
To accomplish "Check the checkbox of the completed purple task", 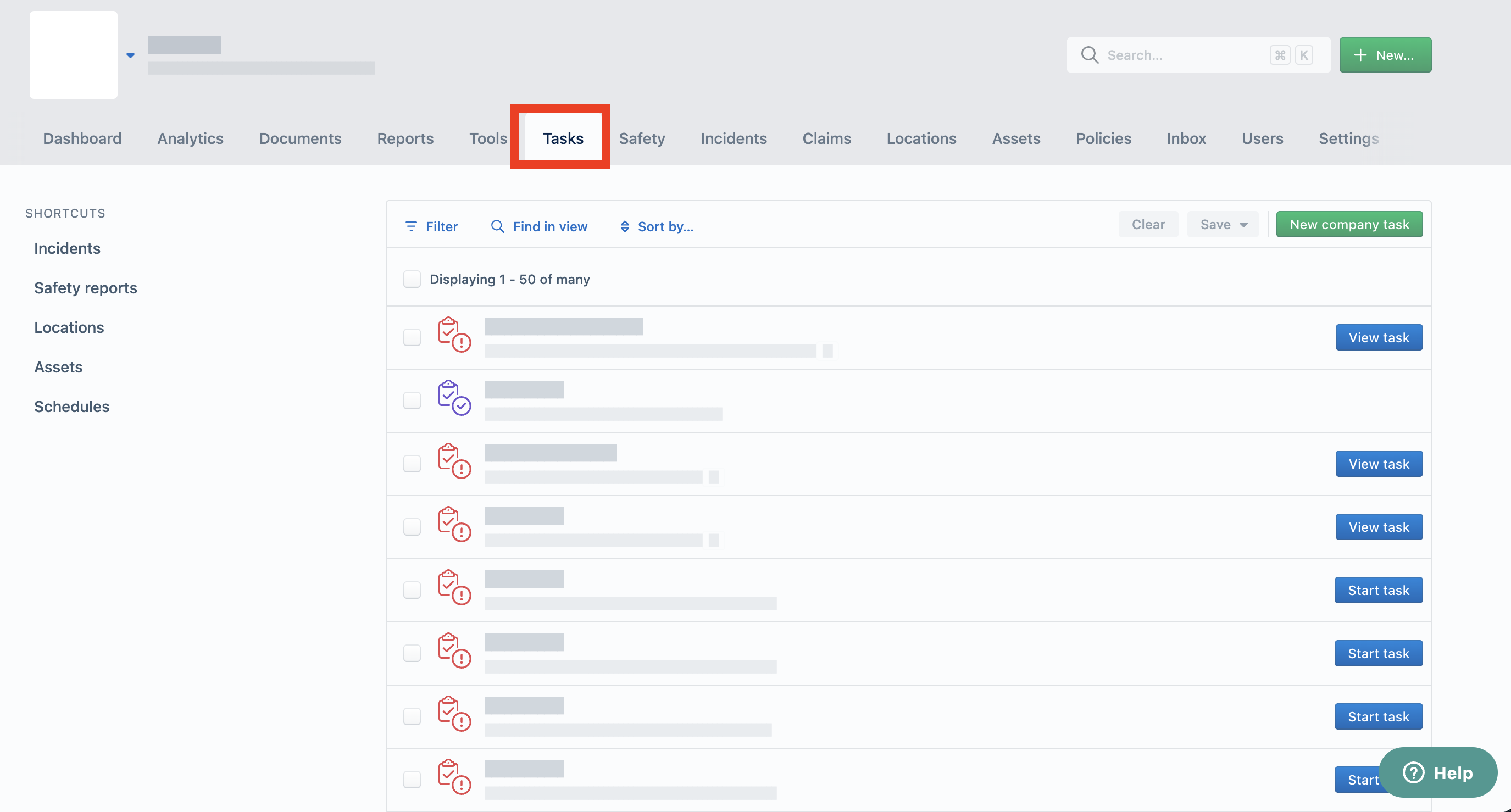I will point(412,401).
